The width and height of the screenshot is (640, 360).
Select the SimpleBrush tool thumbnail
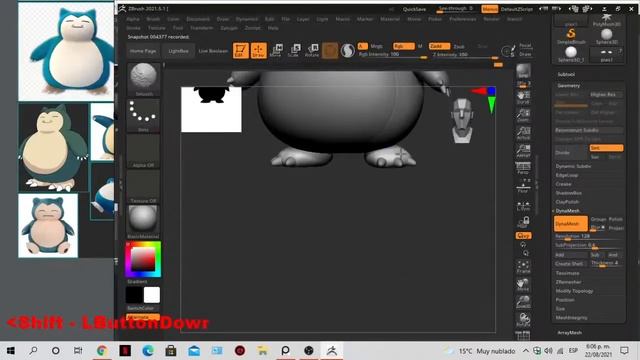[571, 36]
